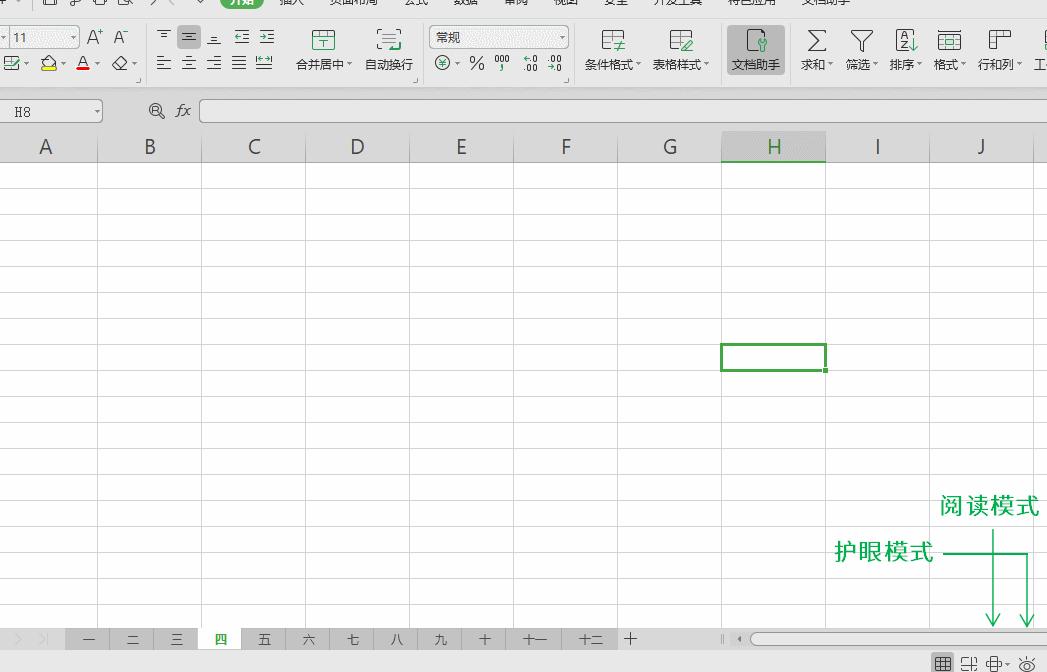Select column J header

[981, 147]
